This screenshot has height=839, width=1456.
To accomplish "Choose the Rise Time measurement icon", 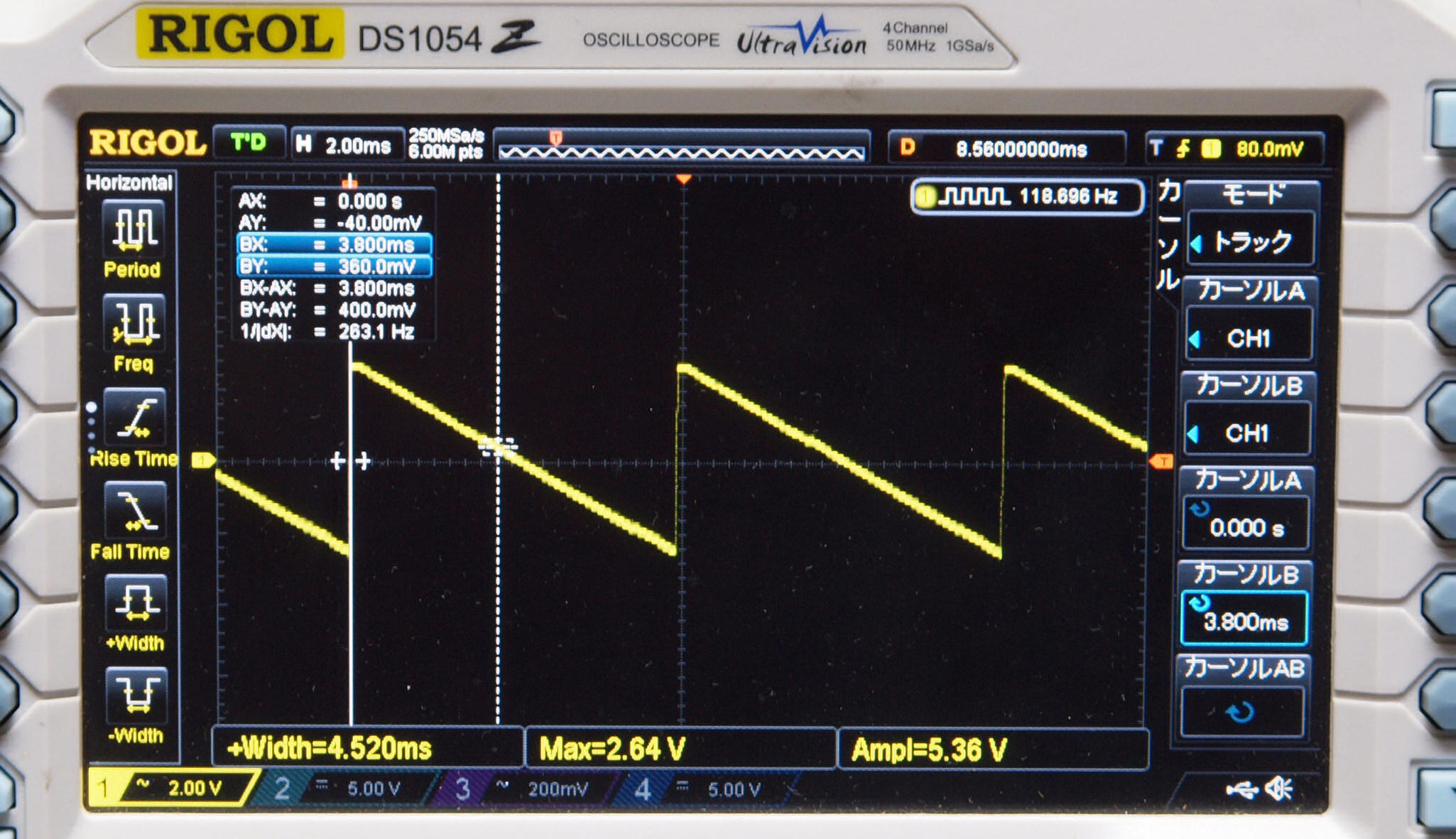I will coord(135,418).
